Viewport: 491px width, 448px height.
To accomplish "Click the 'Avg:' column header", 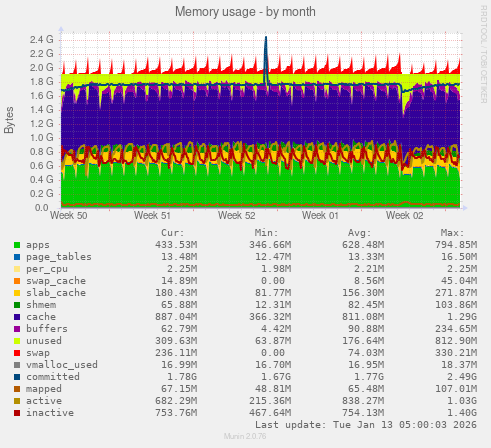I will pyautogui.click(x=360, y=233).
